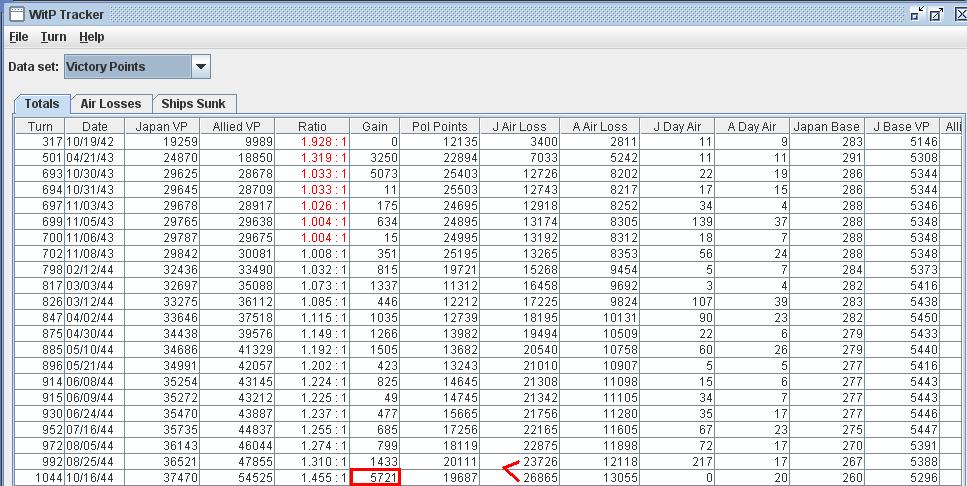Select A Air Loss cell 9454
Image resolution: width=967 pixels, height=486 pixels.
click(599, 270)
